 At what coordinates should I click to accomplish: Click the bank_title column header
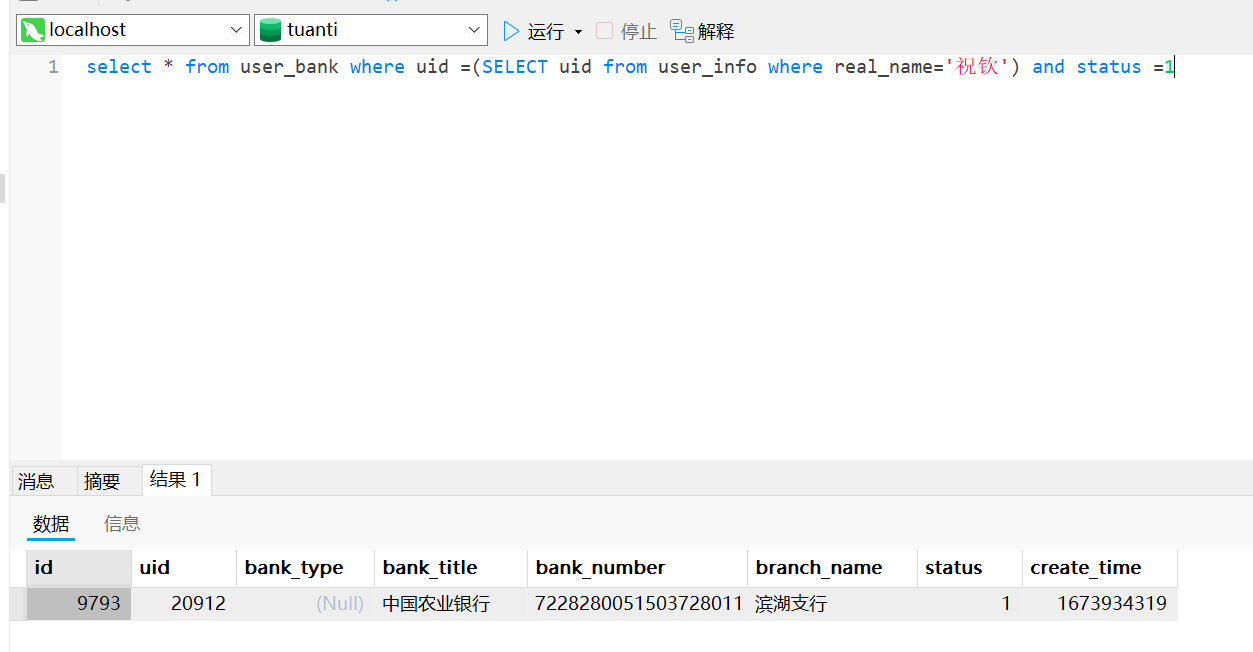[451, 568]
